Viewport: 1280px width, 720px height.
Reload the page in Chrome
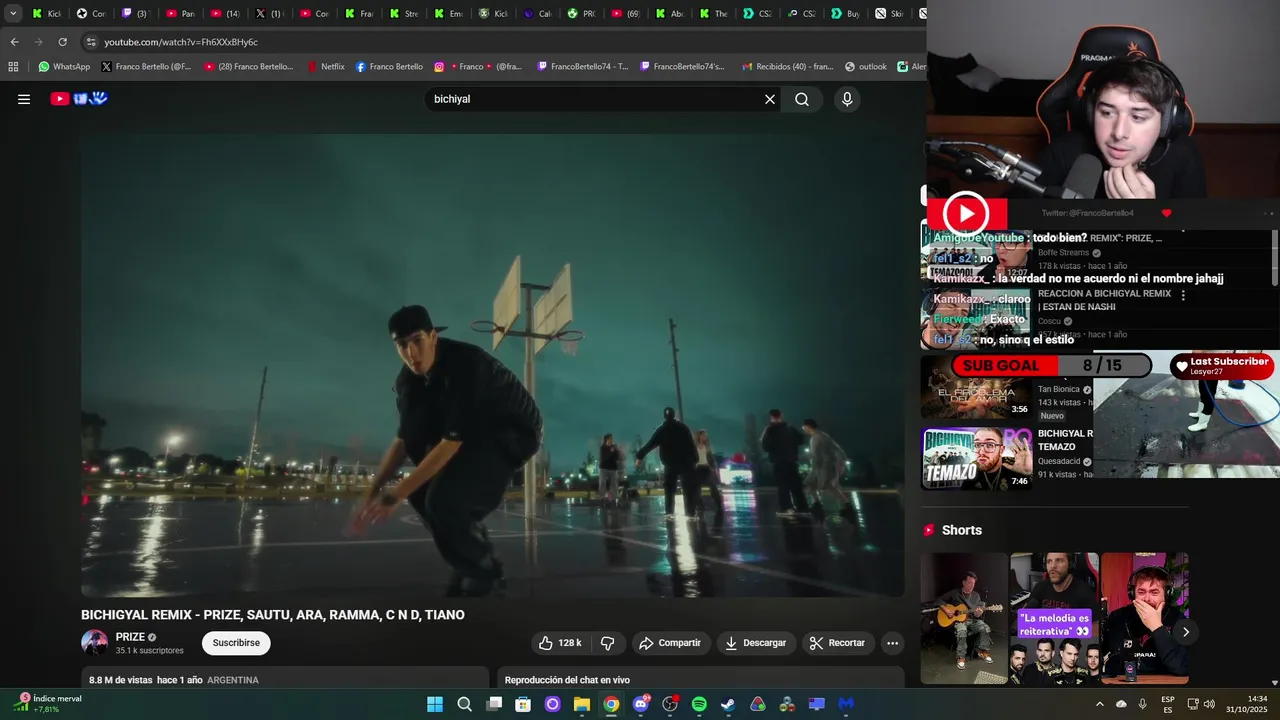coord(62,42)
